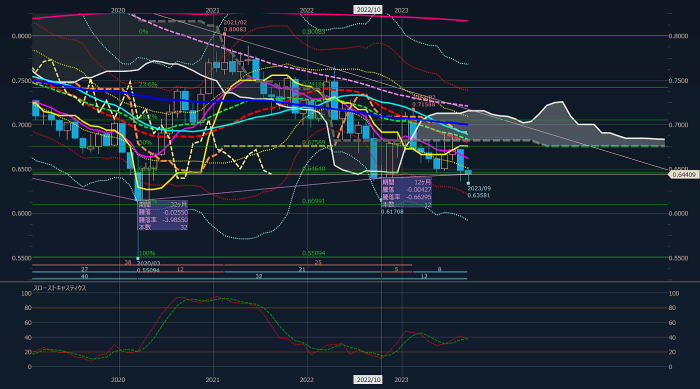Viewport: 700px width, 389px height.
Task: Click the -0.66295 rate value in the 12ヶ月 box
Action: coord(419,197)
